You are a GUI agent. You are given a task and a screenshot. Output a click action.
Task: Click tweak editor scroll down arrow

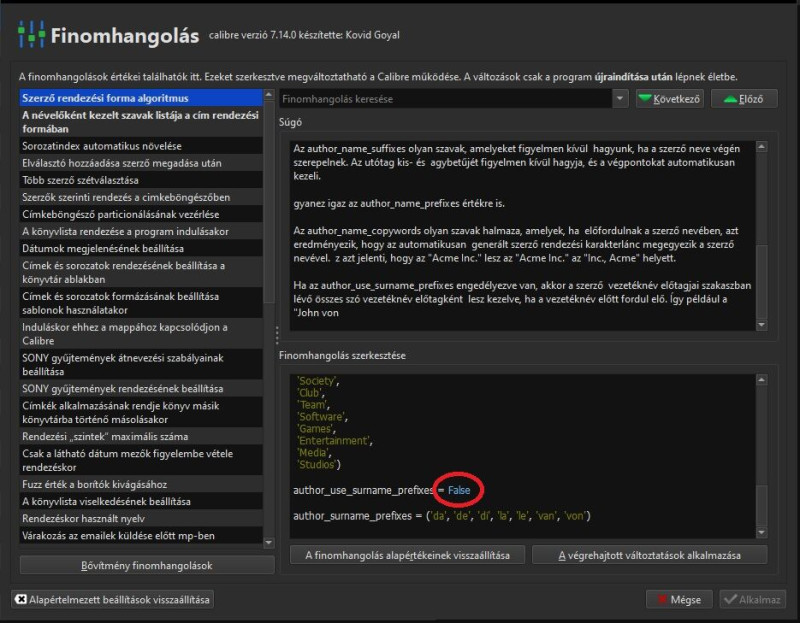click(x=761, y=533)
